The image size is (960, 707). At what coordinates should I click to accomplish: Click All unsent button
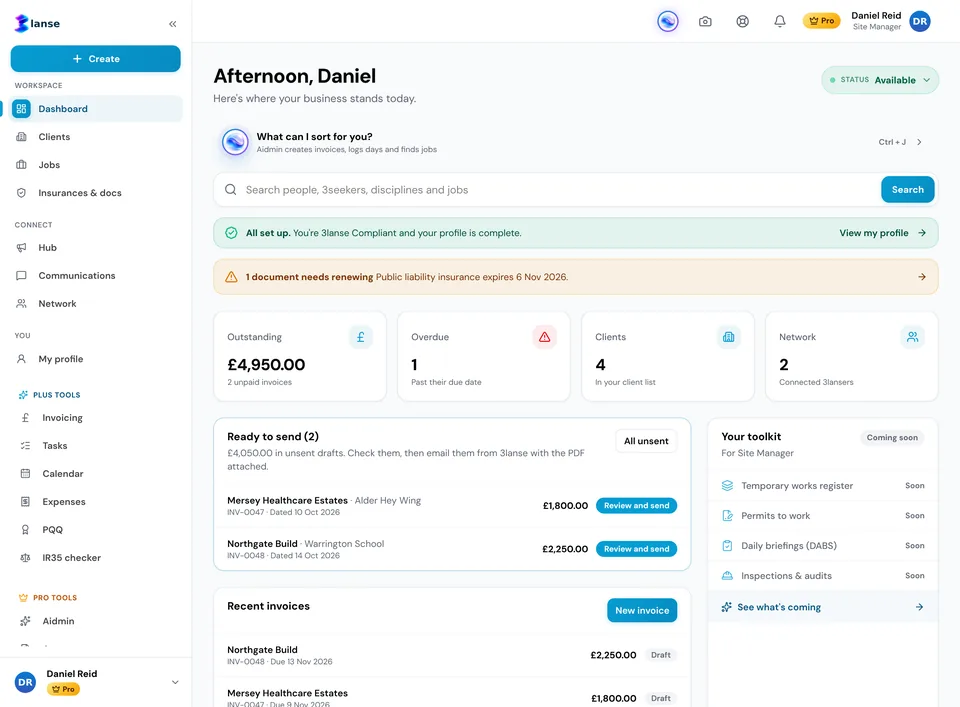point(646,441)
